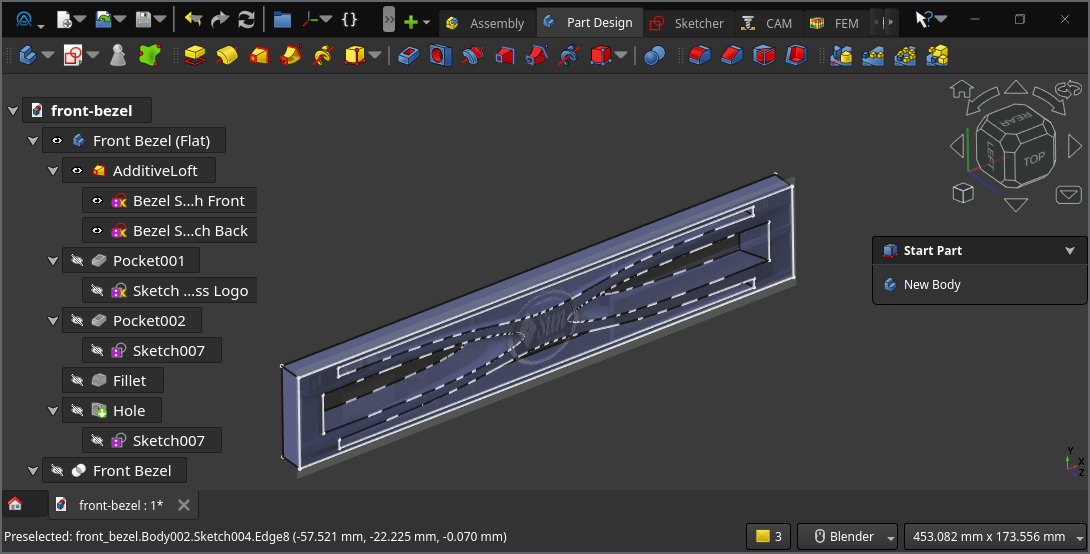Select Sketch007 under Pocket002
Screen dimensions: 1090x554
click(x=168, y=351)
